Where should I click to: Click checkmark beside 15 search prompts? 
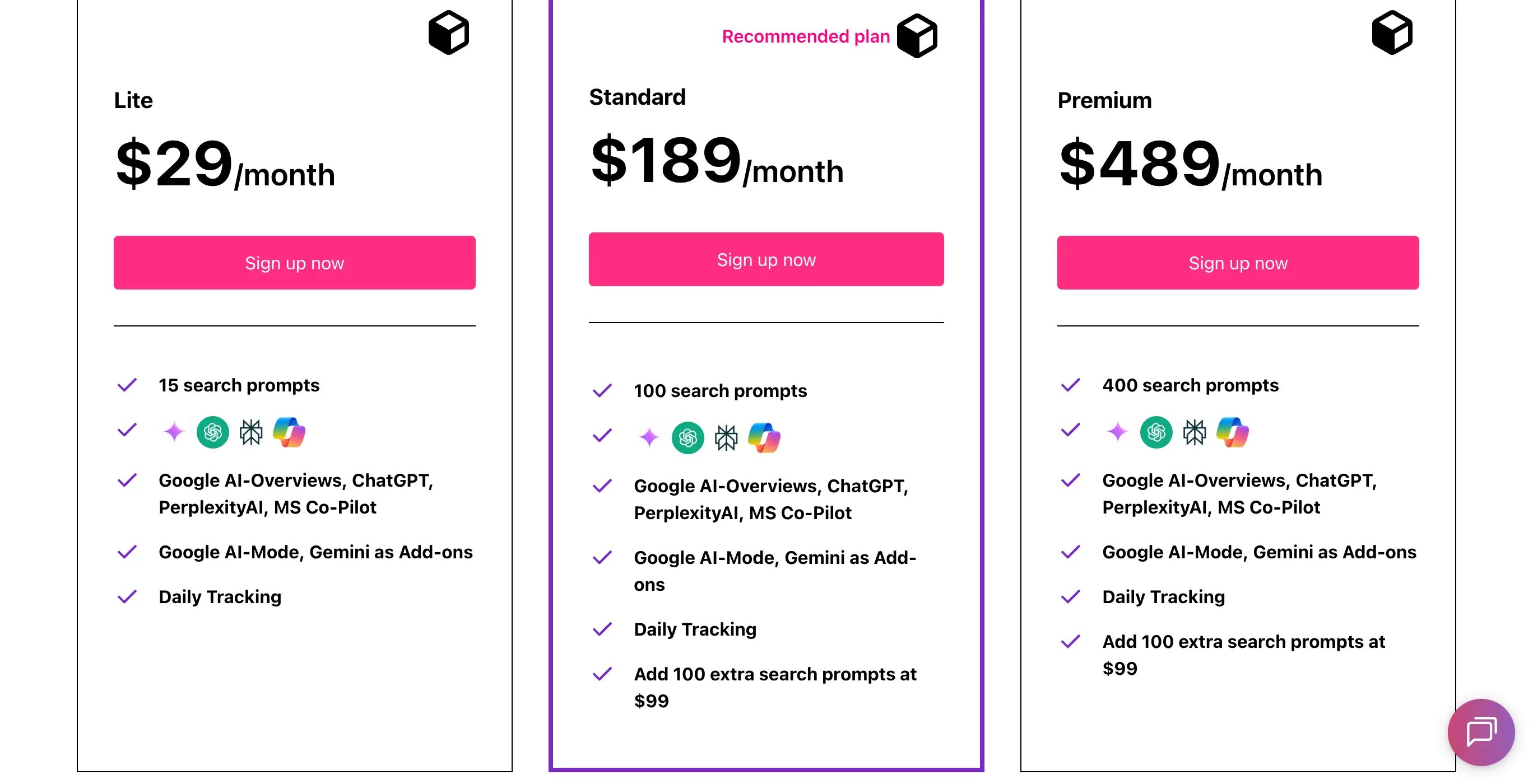(x=127, y=385)
